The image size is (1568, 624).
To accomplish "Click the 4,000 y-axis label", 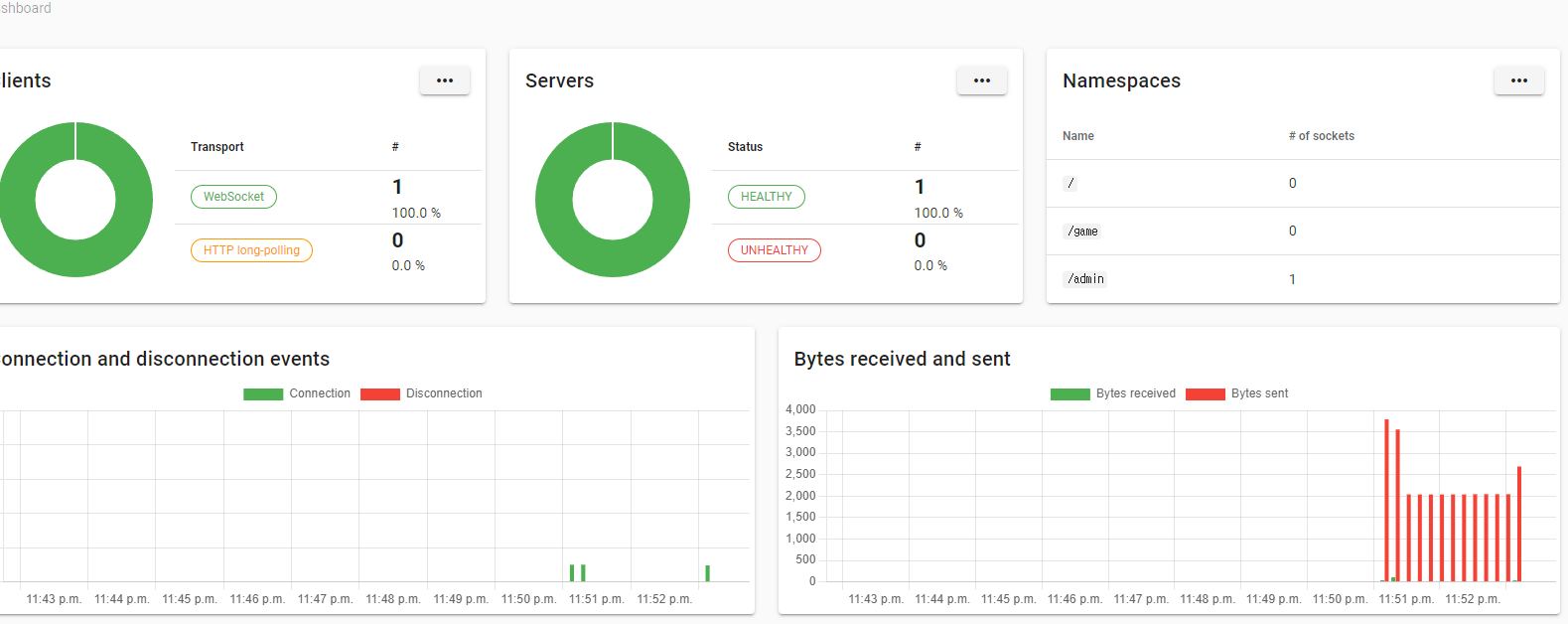I will (x=800, y=409).
